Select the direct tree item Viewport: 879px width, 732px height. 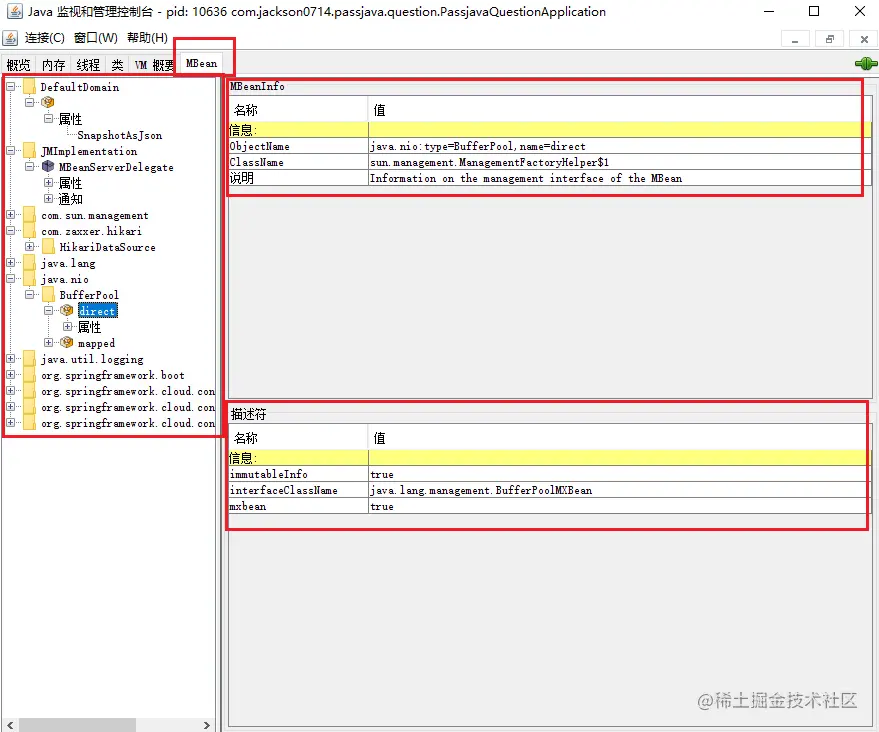click(98, 311)
